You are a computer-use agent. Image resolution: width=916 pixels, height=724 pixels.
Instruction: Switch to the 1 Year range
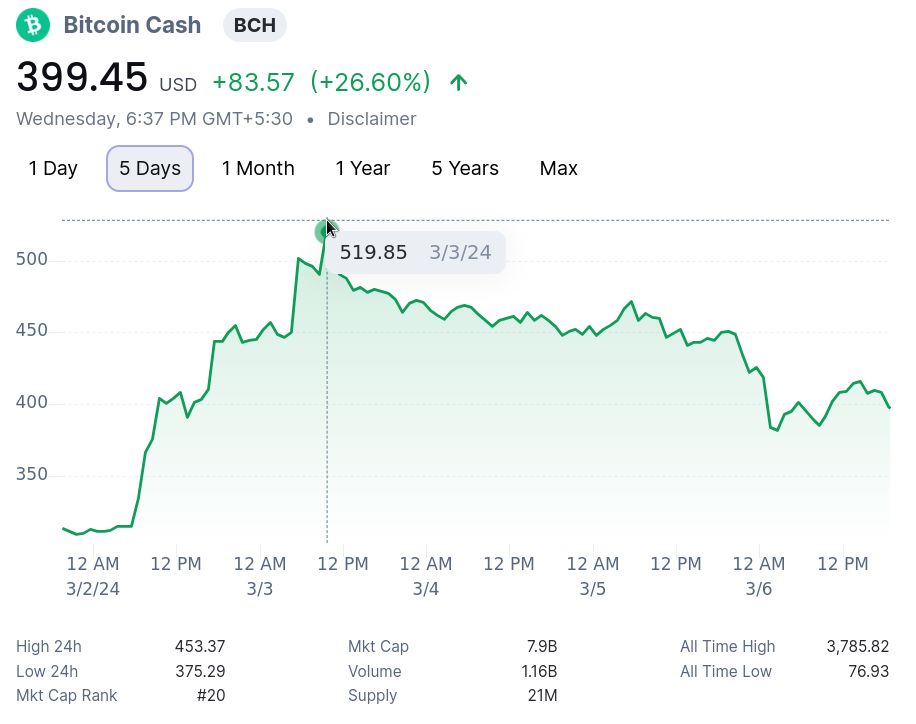tap(363, 168)
